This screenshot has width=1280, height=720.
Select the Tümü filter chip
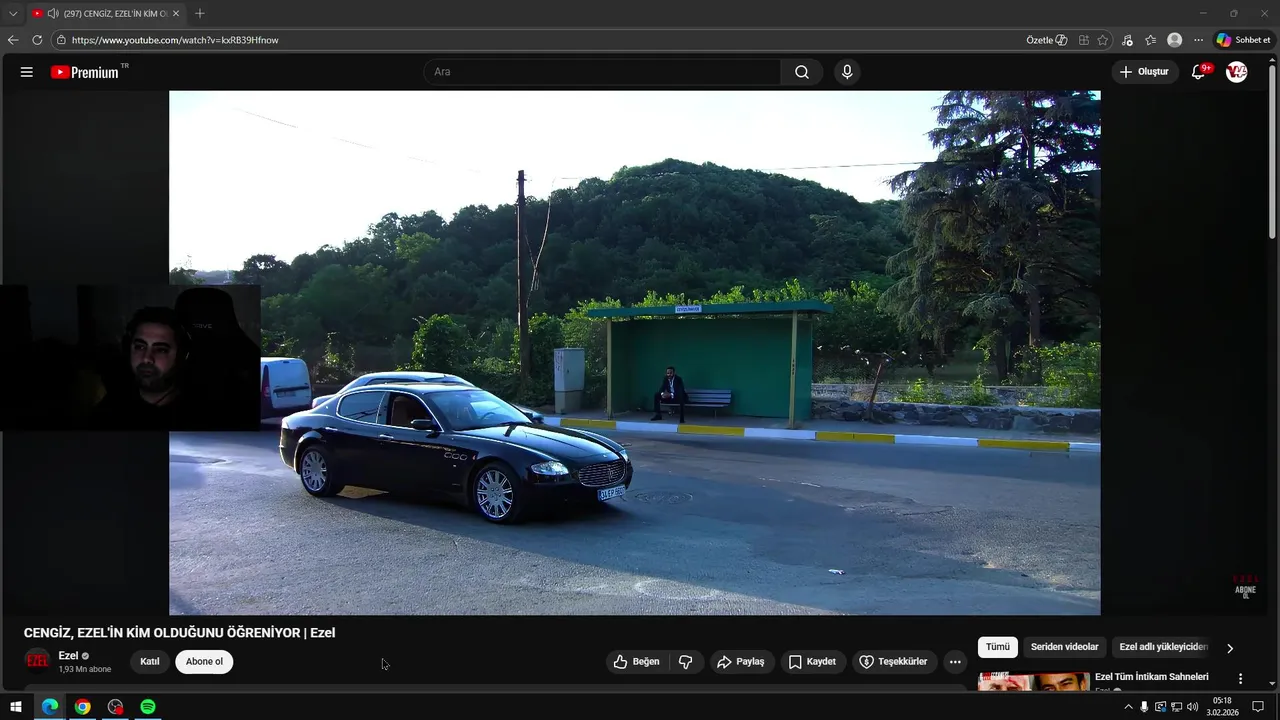pyautogui.click(x=998, y=647)
